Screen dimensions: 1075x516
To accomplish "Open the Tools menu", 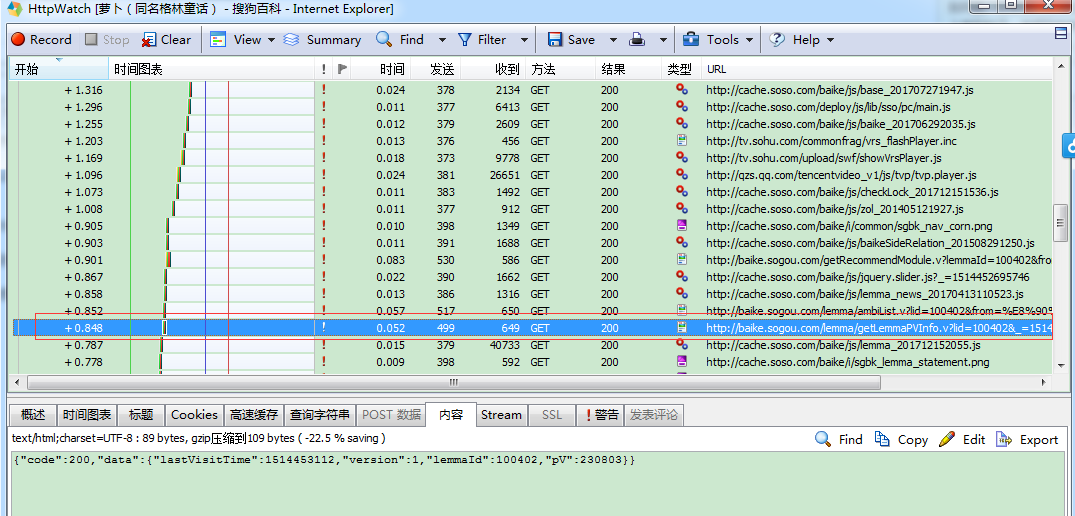I will (x=712, y=40).
